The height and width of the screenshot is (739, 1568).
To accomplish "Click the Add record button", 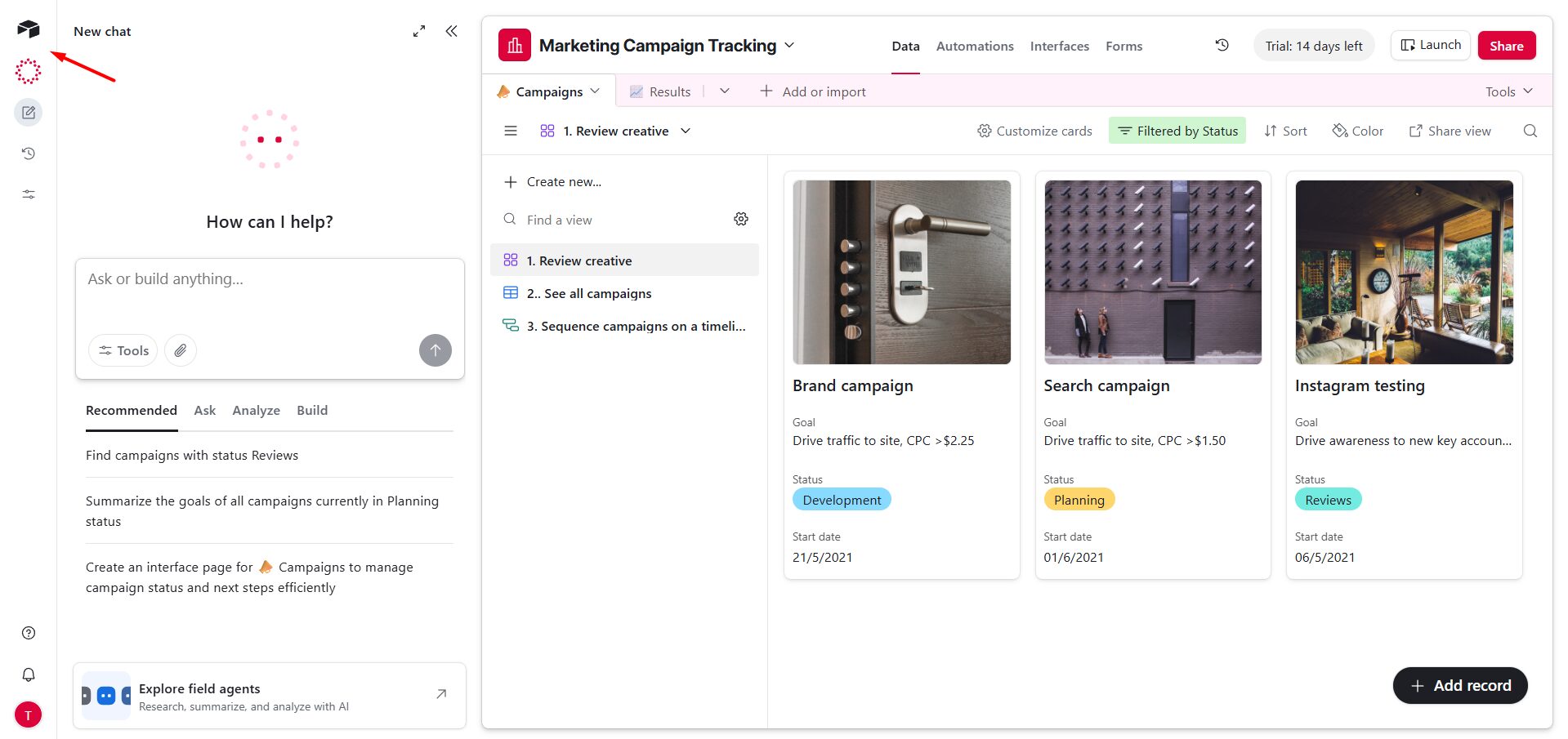I will point(1459,685).
